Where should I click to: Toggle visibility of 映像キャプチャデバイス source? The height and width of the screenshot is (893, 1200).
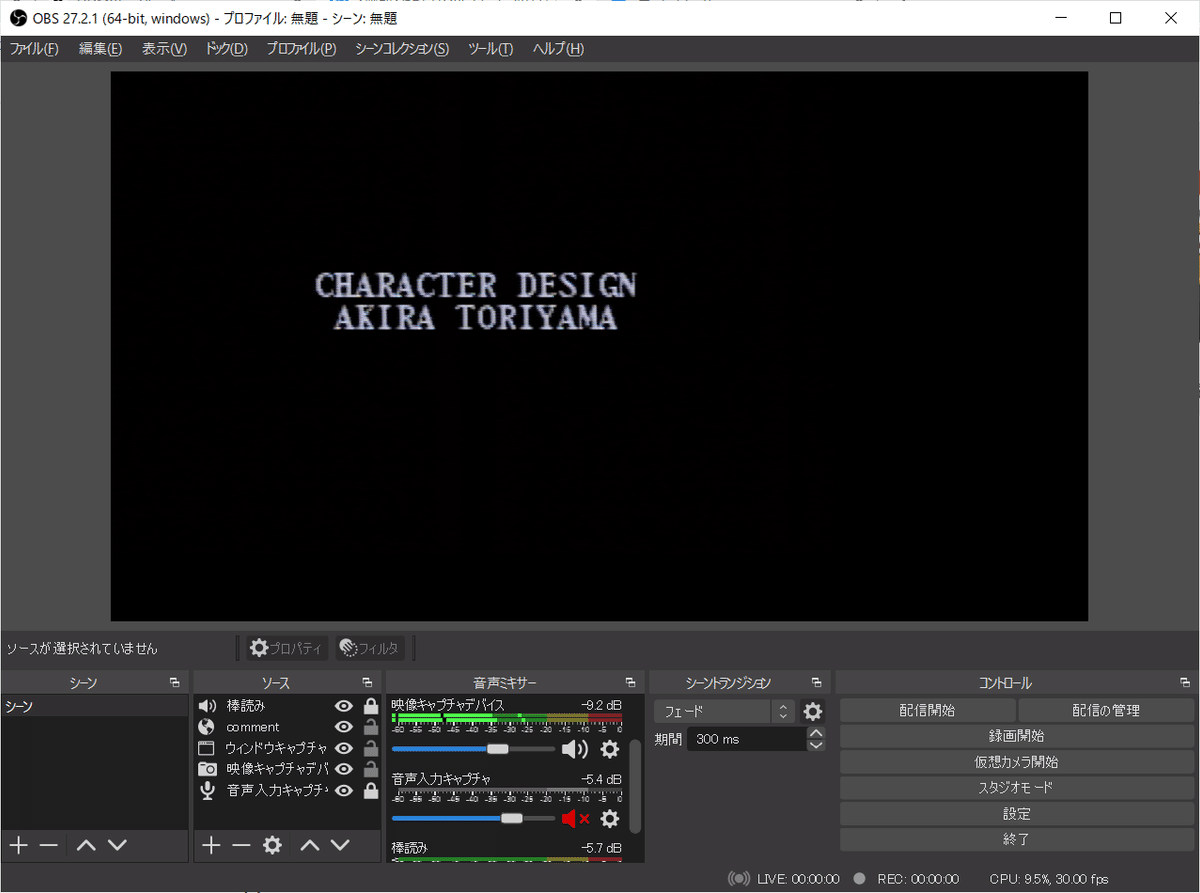[344, 769]
